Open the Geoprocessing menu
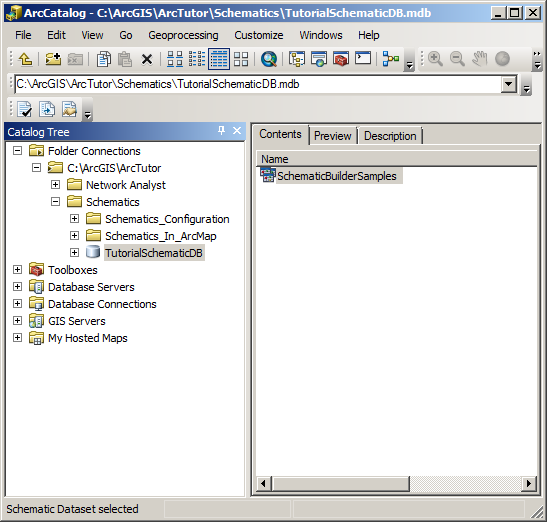 tap(183, 35)
